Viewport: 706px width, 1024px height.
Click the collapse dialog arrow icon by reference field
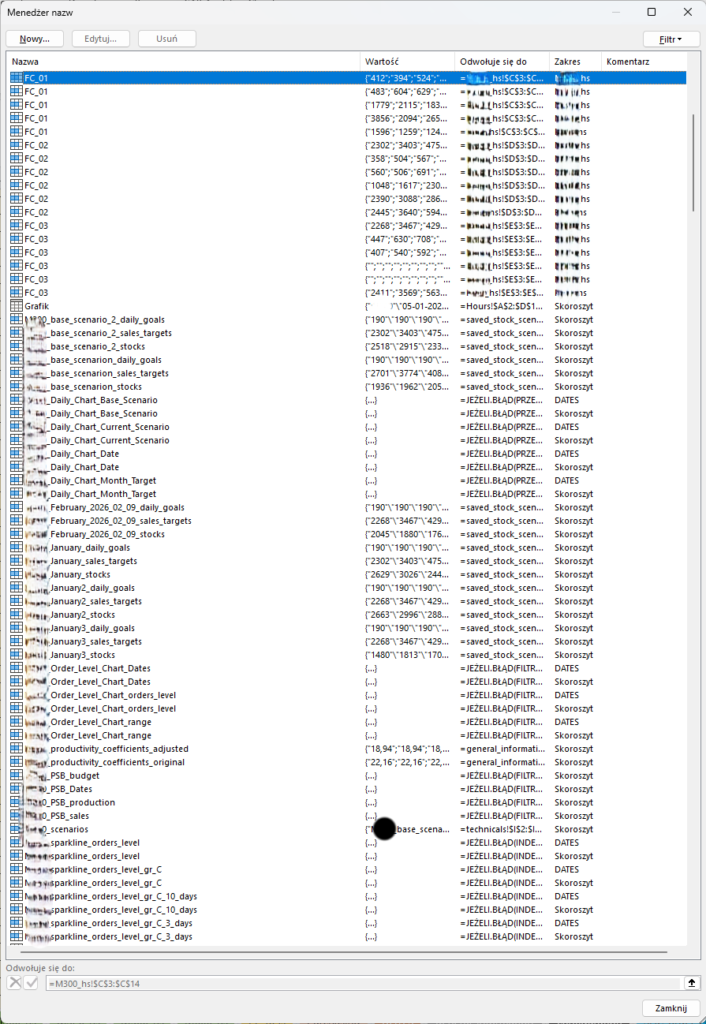tap(691, 983)
